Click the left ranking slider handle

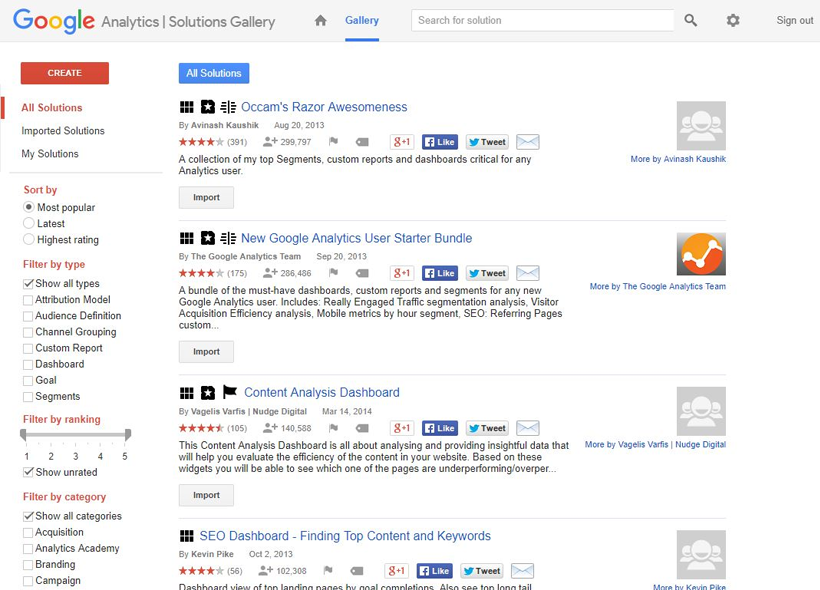pyautogui.click(x=23, y=434)
